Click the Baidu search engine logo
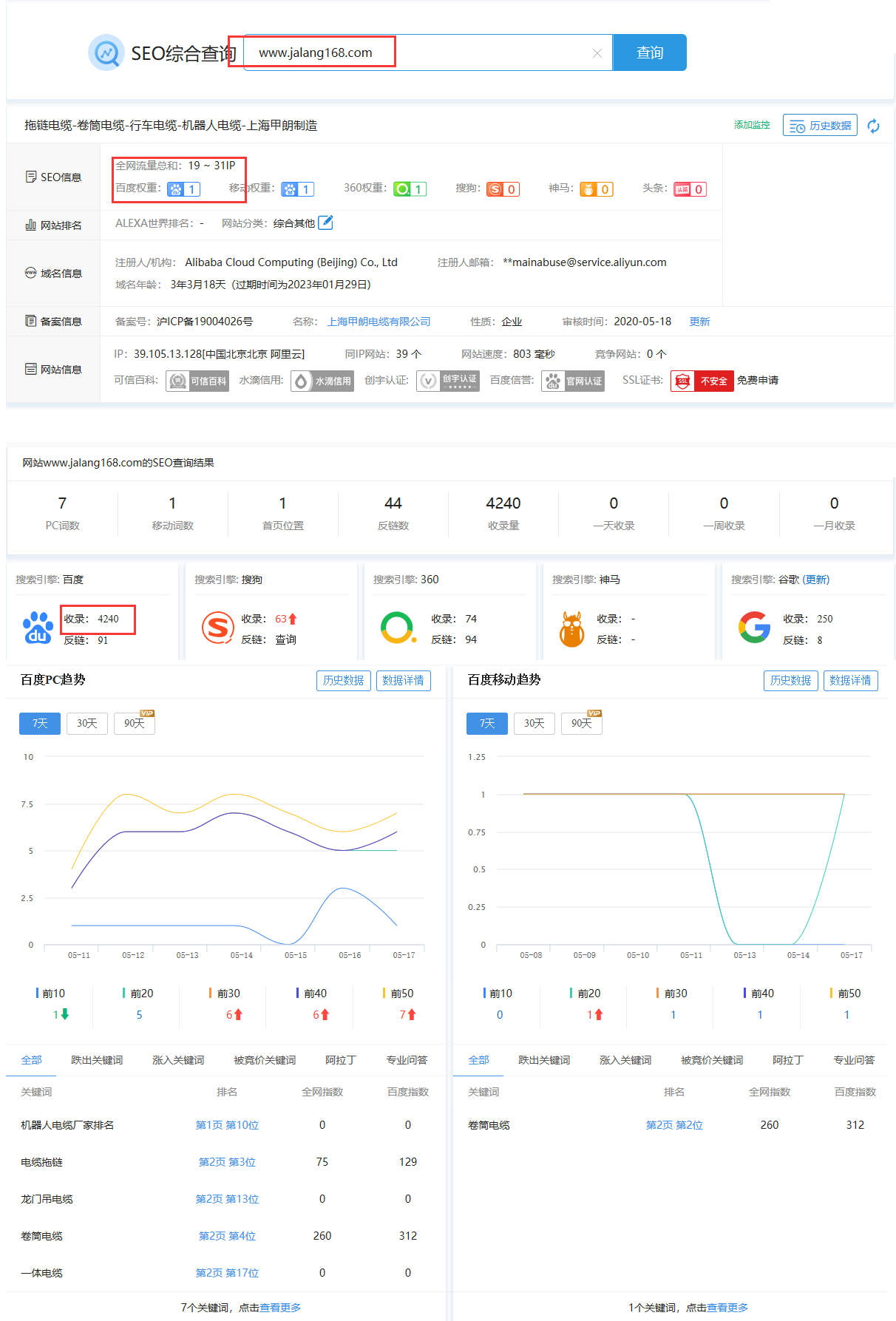Image resolution: width=896 pixels, height=1321 pixels. (x=38, y=628)
